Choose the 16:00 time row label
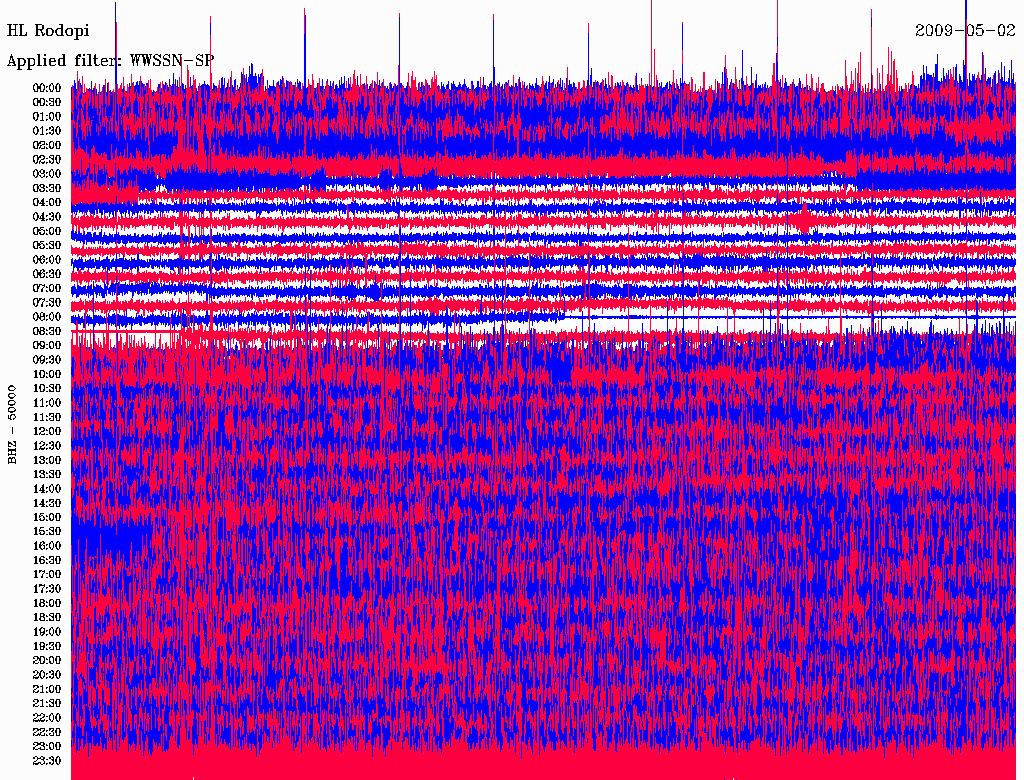This screenshot has height=780, width=1024. click(48, 546)
